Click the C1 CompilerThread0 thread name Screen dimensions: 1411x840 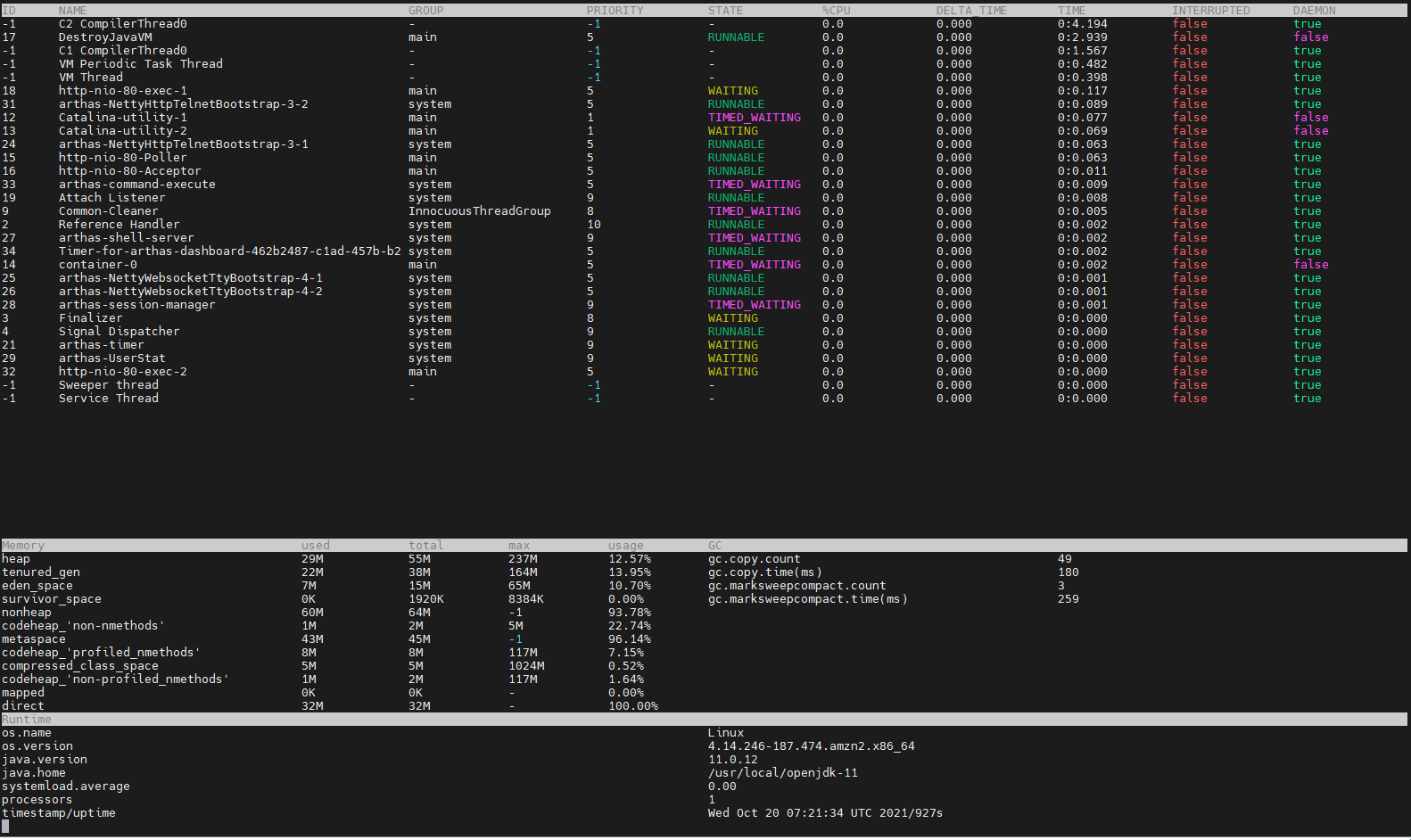(123, 51)
